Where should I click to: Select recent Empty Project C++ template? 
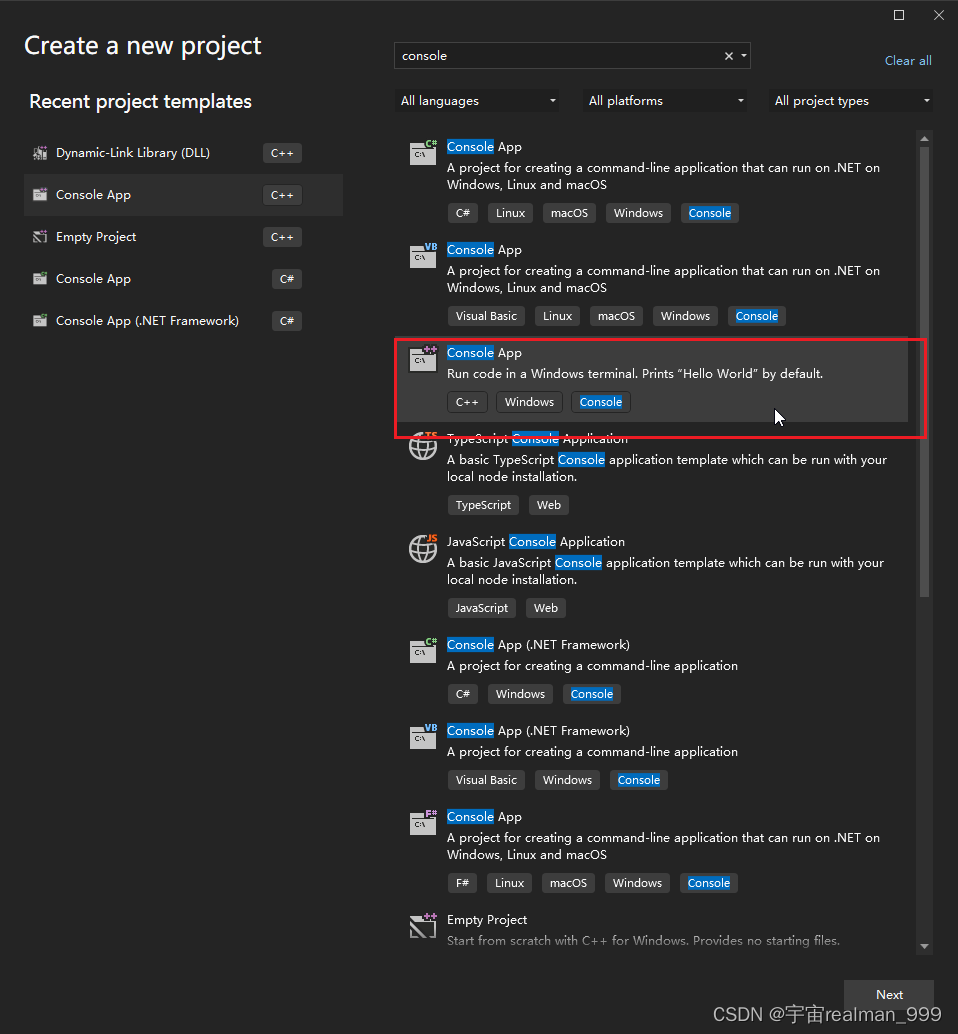pos(183,237)
